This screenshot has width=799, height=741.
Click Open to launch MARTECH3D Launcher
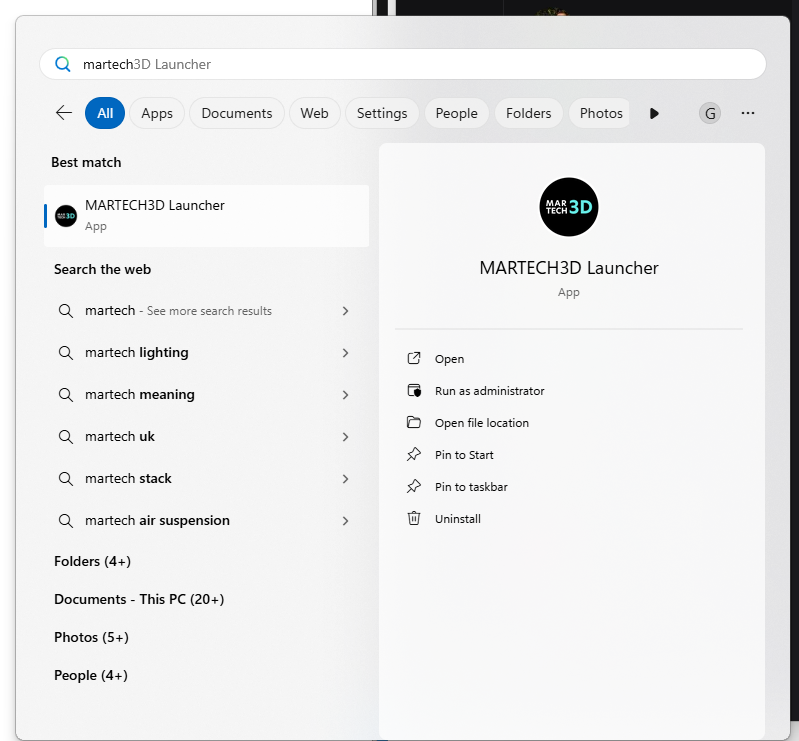(449, 359)
